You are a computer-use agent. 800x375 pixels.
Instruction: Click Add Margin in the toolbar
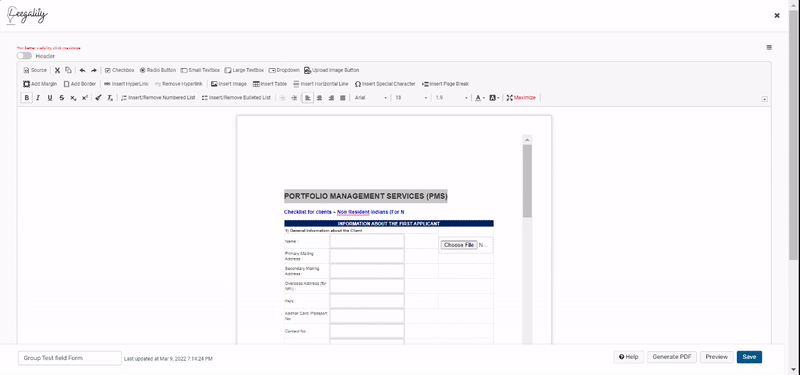point(40,84)
